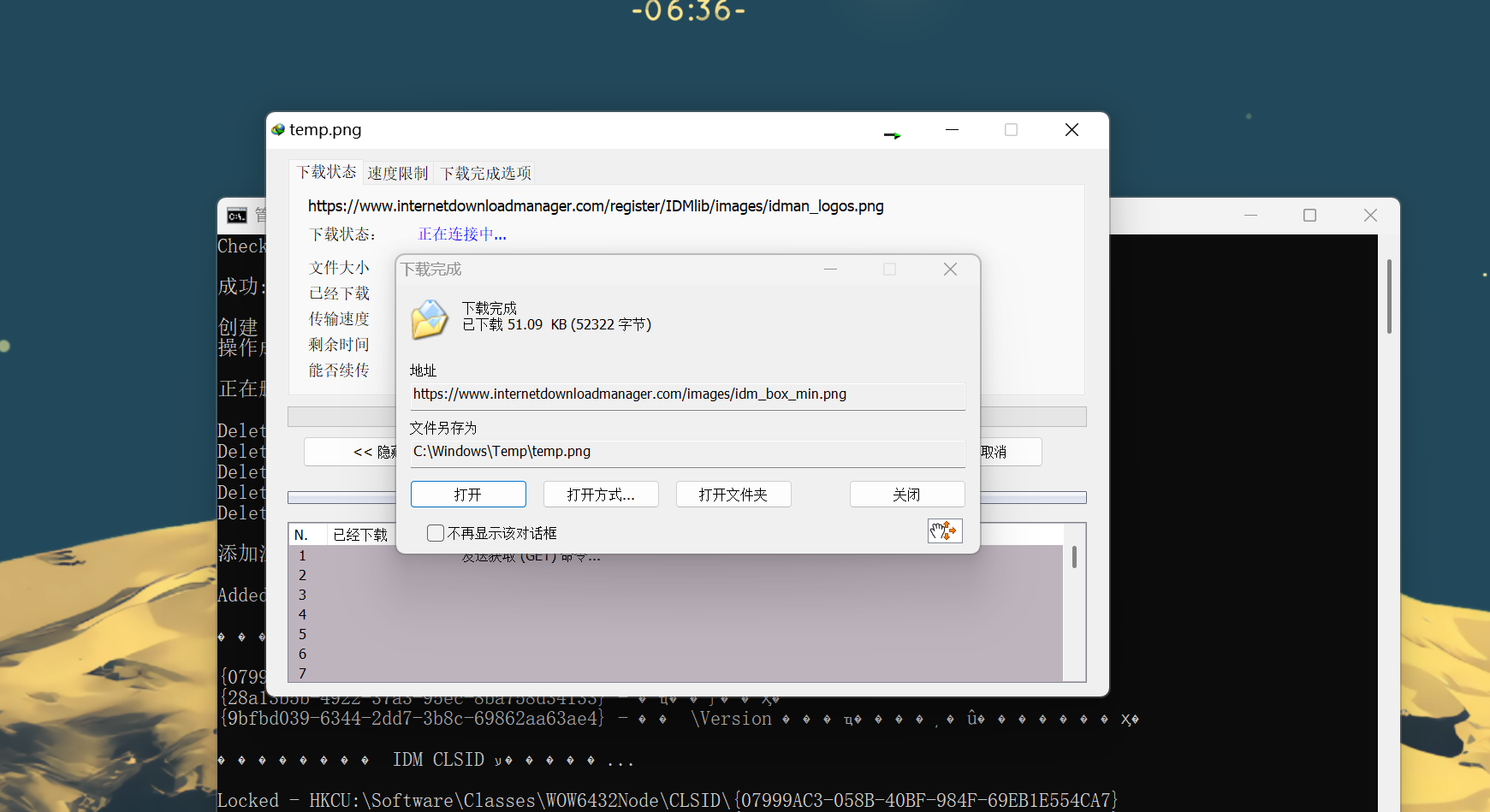
Task: Open the 下载完成选项 tab
Action: pos(485,173)
